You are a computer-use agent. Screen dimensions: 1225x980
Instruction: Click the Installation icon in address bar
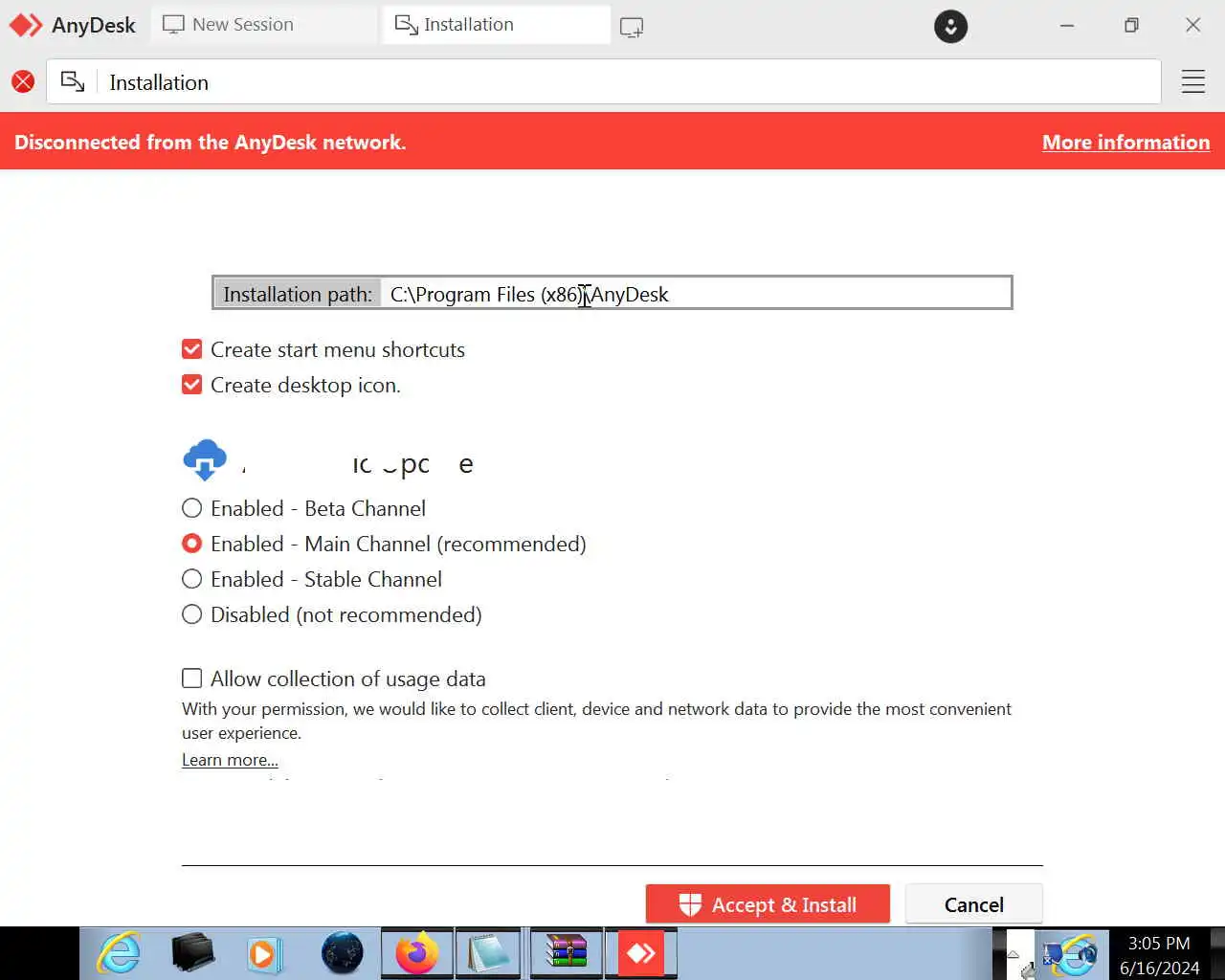click(73, 82)
